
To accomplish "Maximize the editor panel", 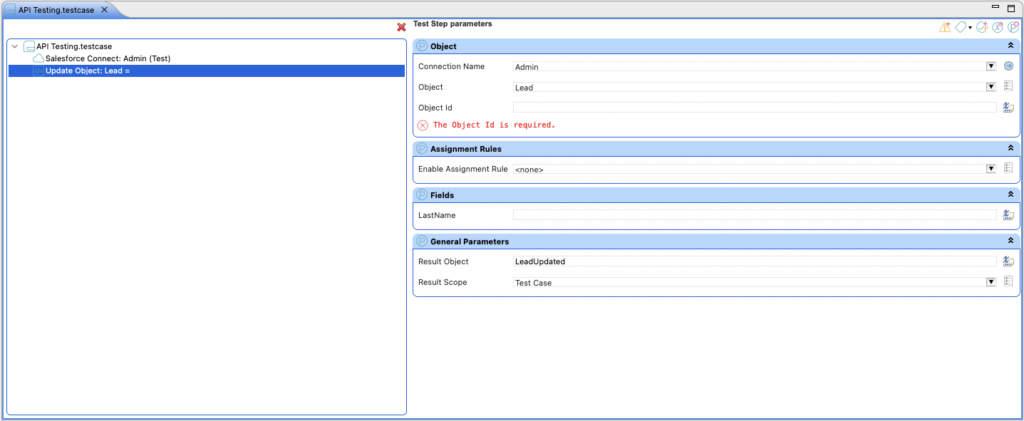I will click(x=1012, y=7).
